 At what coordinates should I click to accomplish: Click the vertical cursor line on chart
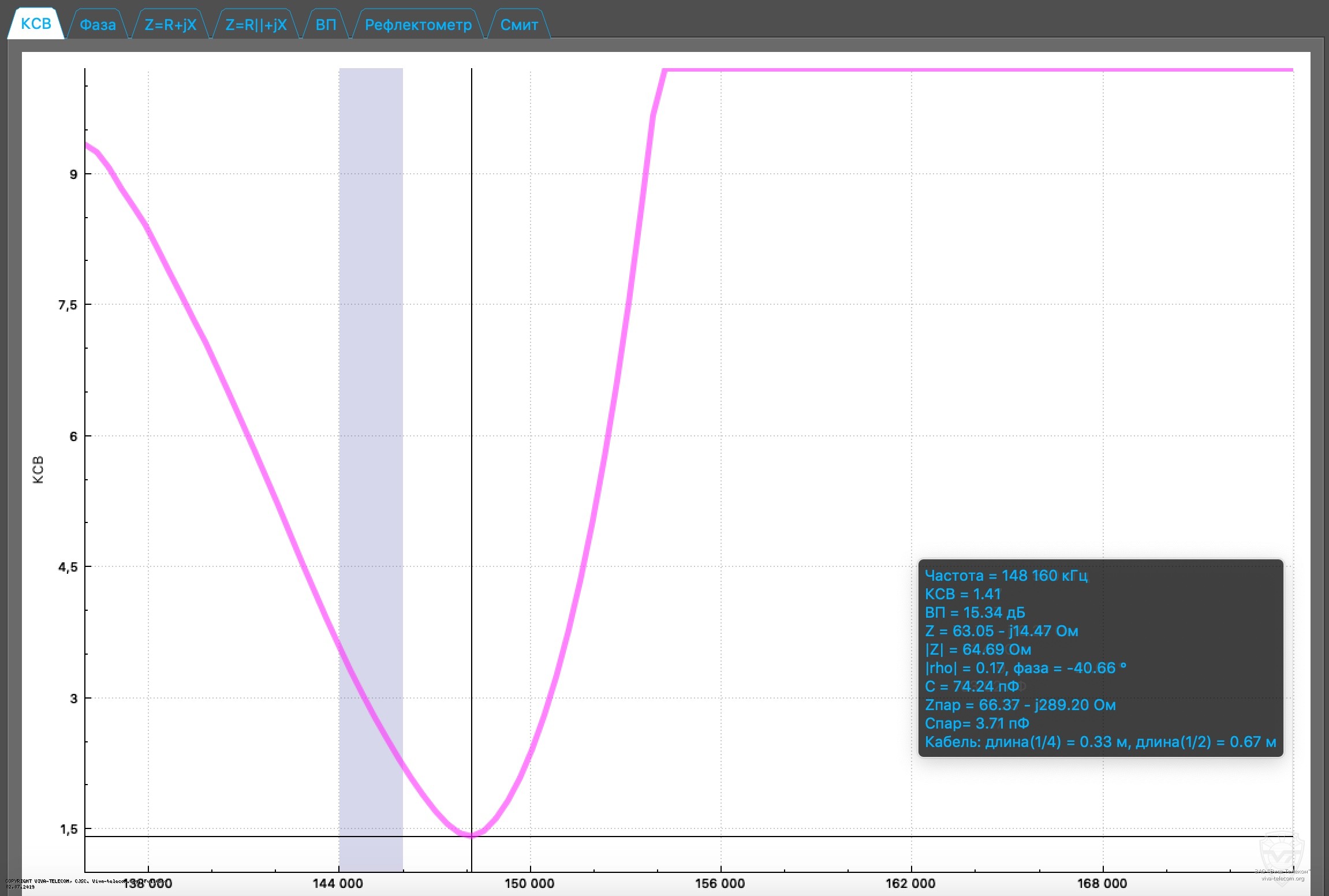[472, 404]
